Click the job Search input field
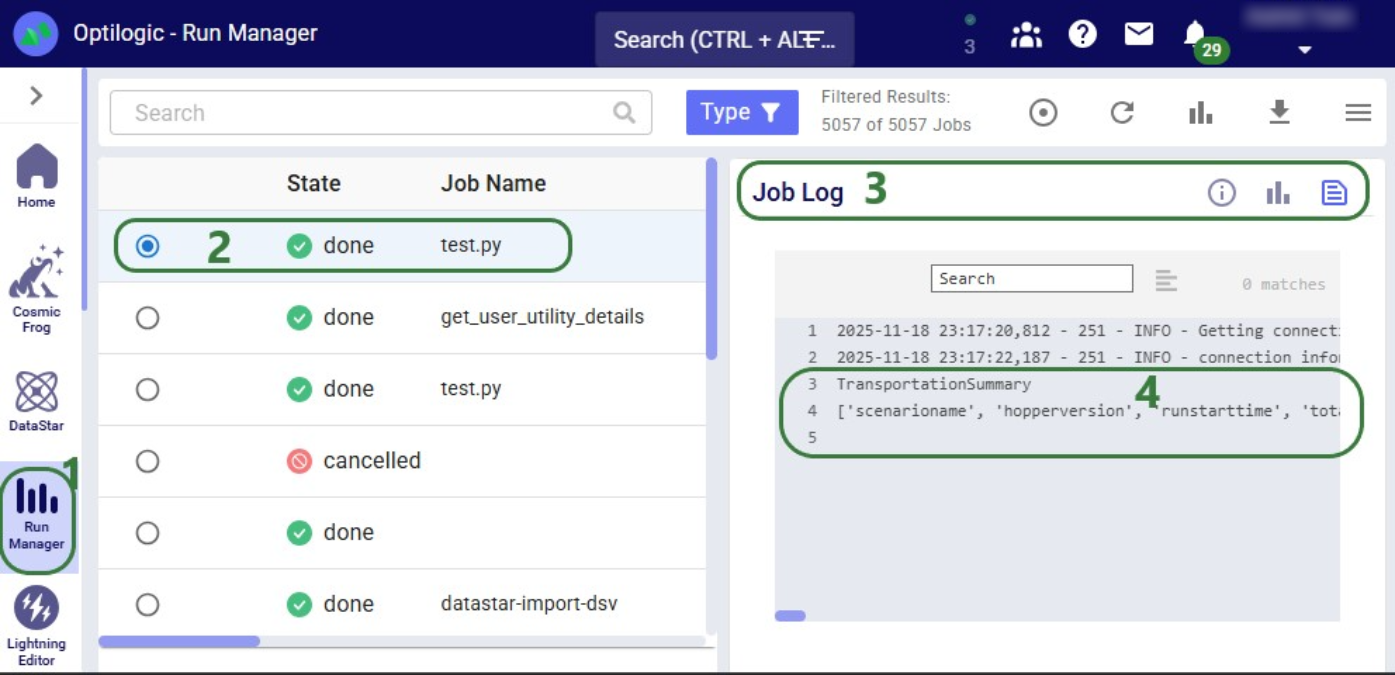The width and height of the screenshot is (1395, 675). point(380,113)
